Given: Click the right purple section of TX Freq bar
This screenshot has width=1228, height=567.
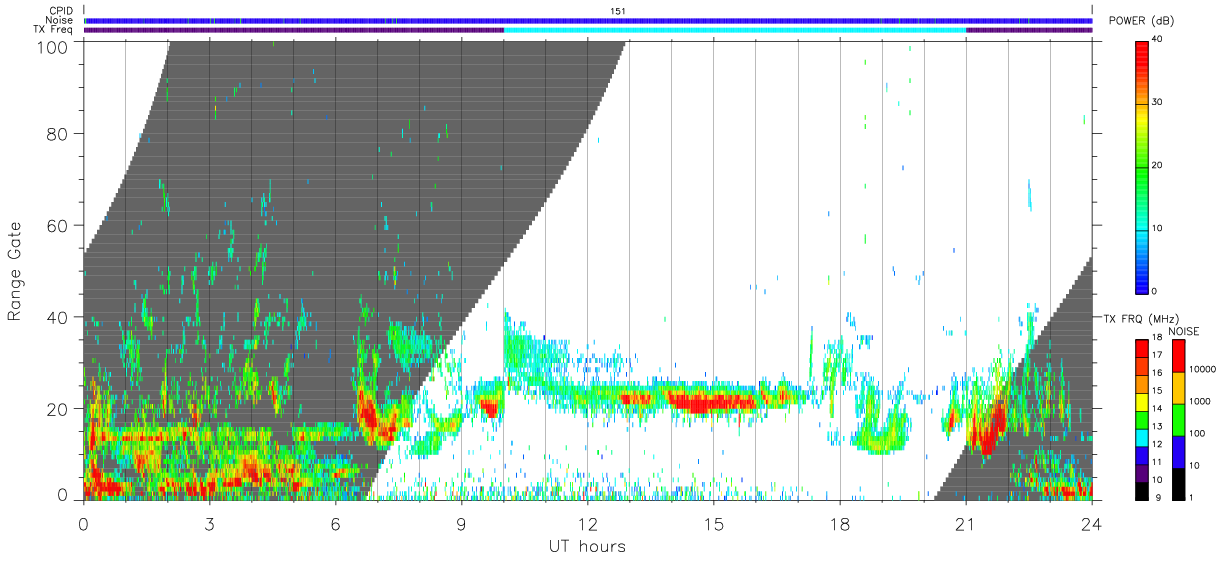Looking at the screenshot, I should pos(1029,30).
